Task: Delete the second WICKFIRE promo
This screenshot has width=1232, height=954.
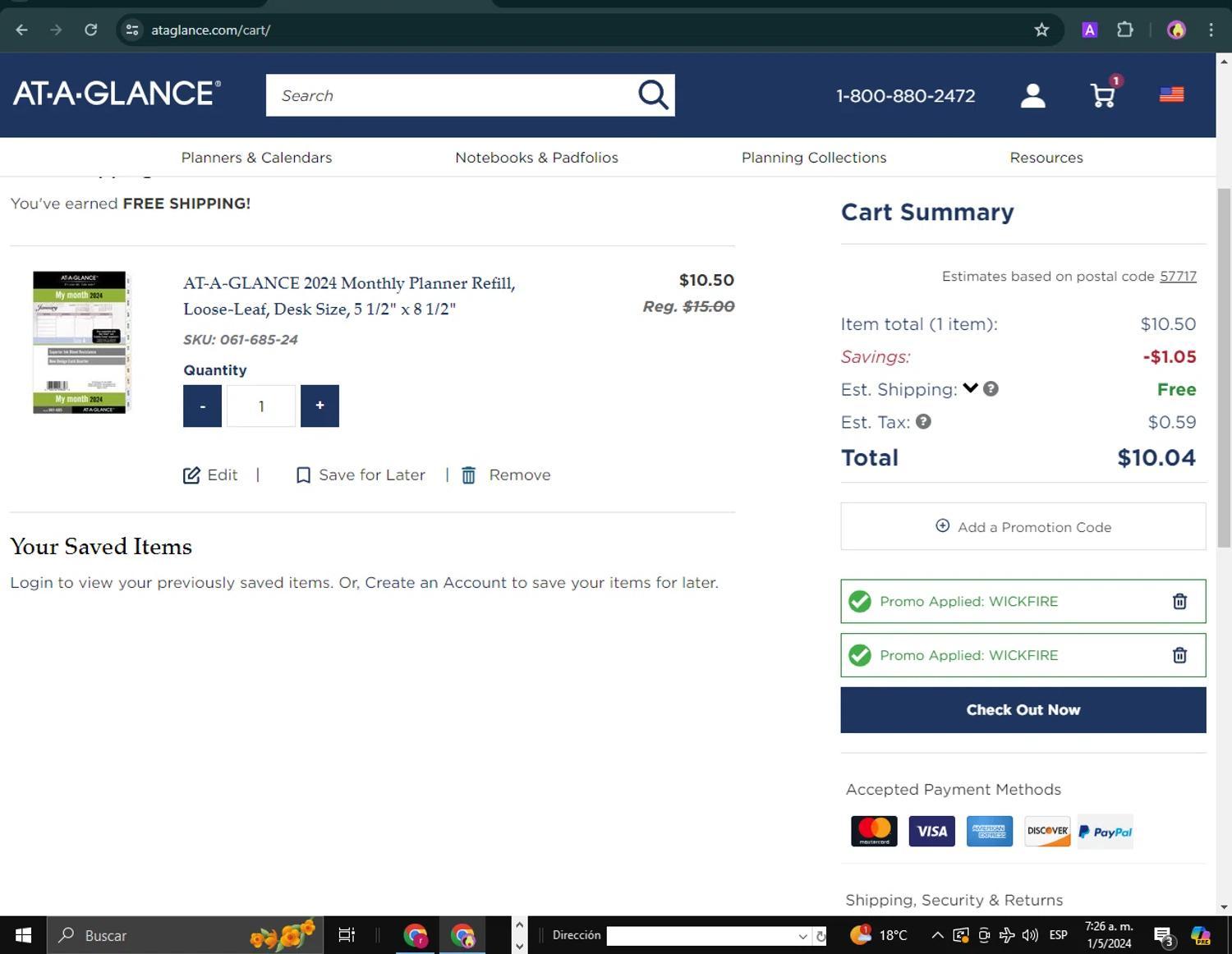Action: [x=1179, y=655]
